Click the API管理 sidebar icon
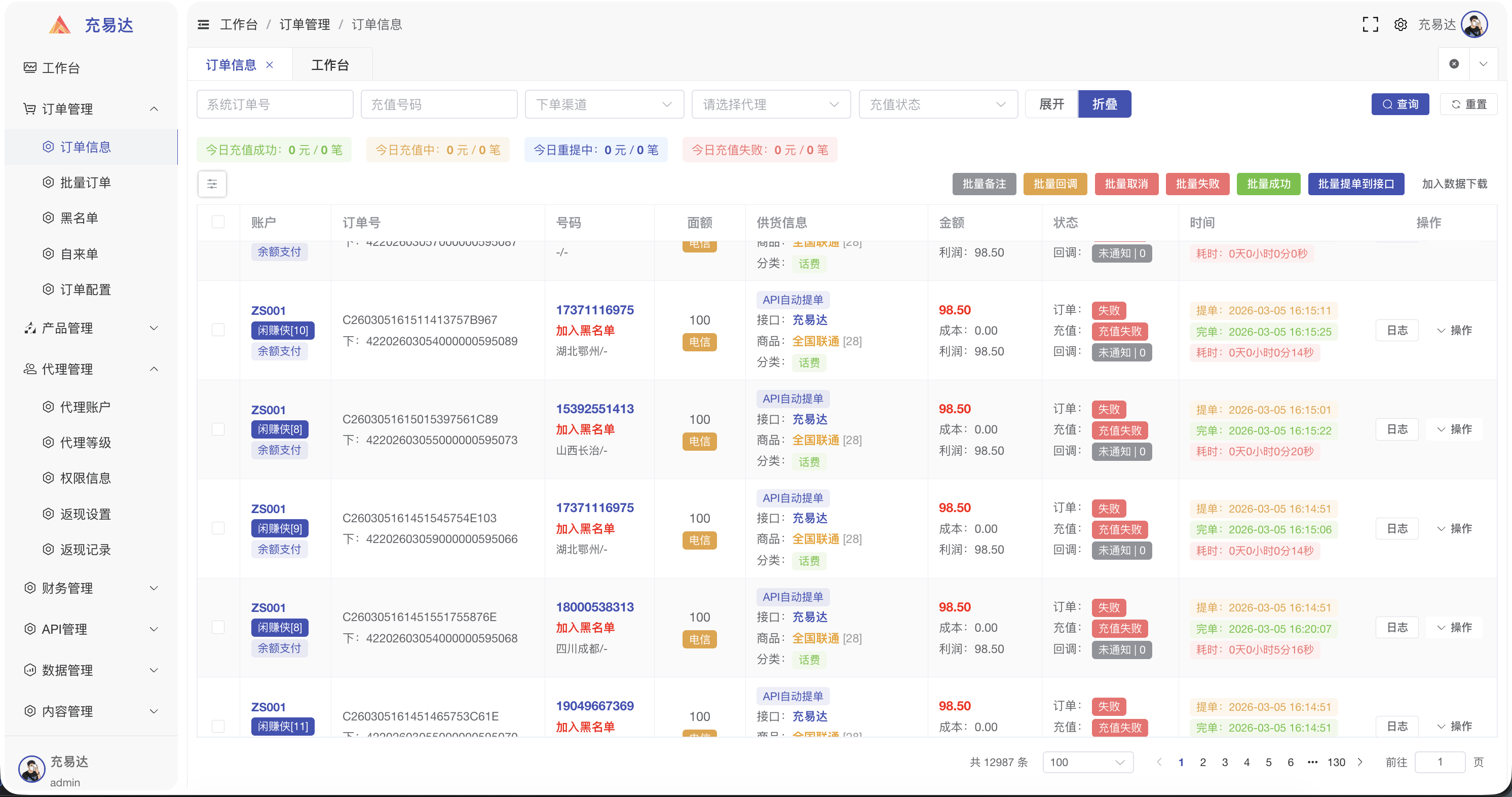This screenshot has height=797, width=1512. (30, 629)
